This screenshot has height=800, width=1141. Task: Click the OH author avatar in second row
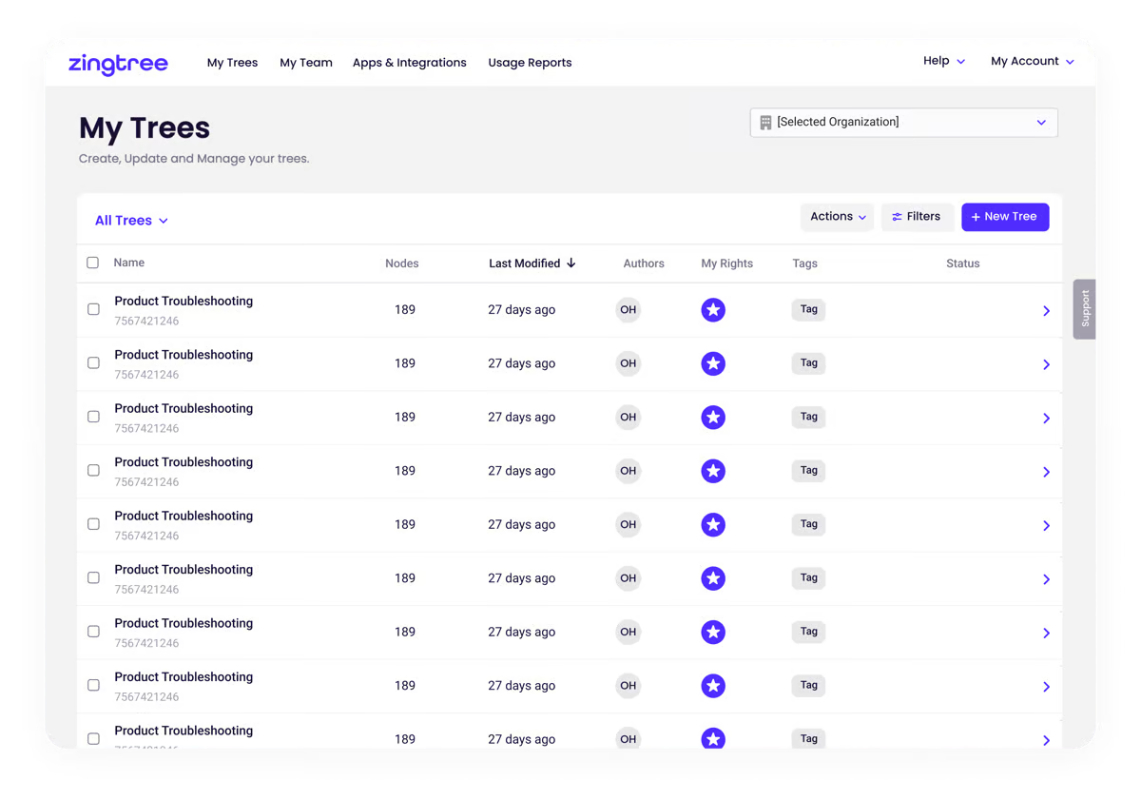tap(627, 363)
